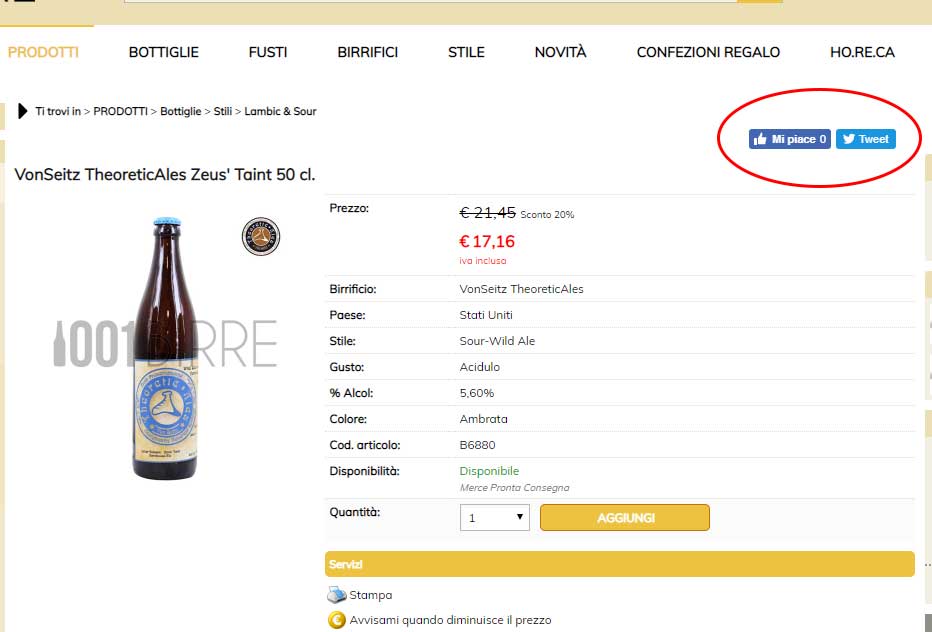Click the euro coin price alert icon
Viewport: 932px width, 632px height.
coord(336,620)
